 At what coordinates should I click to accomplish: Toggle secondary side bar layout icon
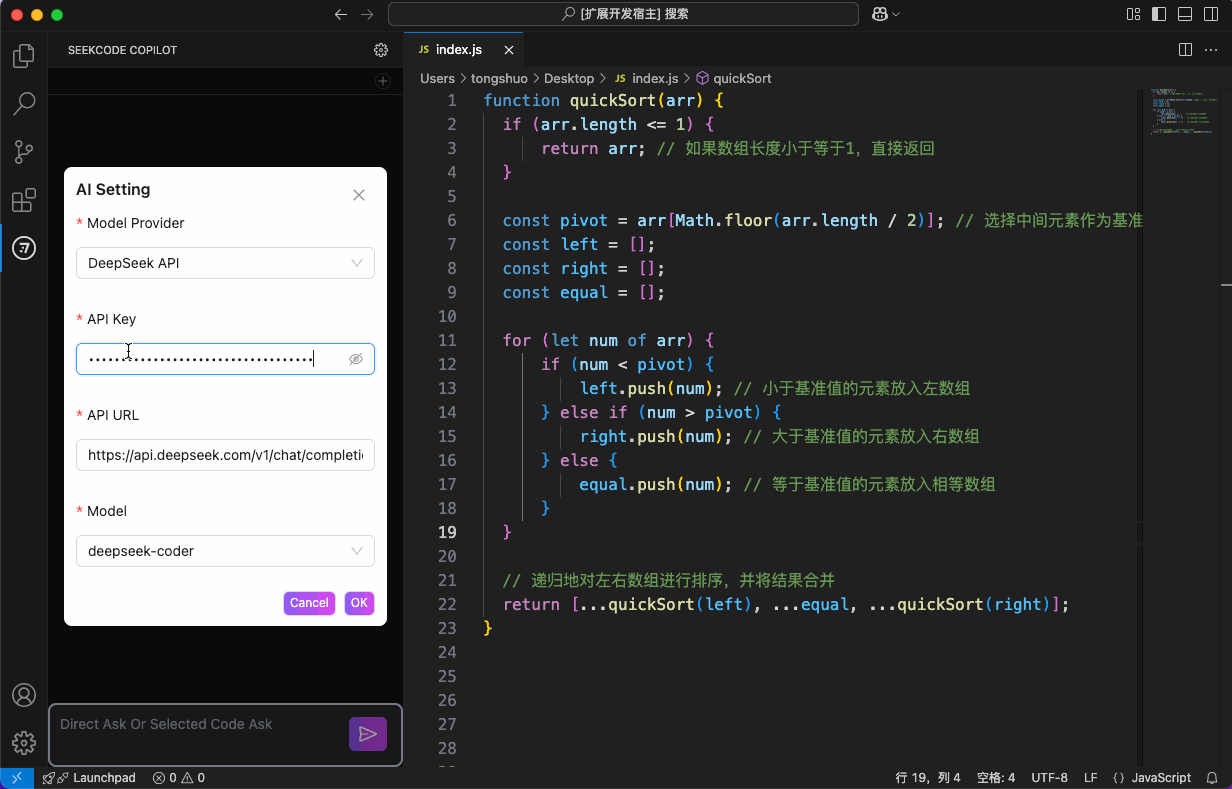pos(1211,14)
